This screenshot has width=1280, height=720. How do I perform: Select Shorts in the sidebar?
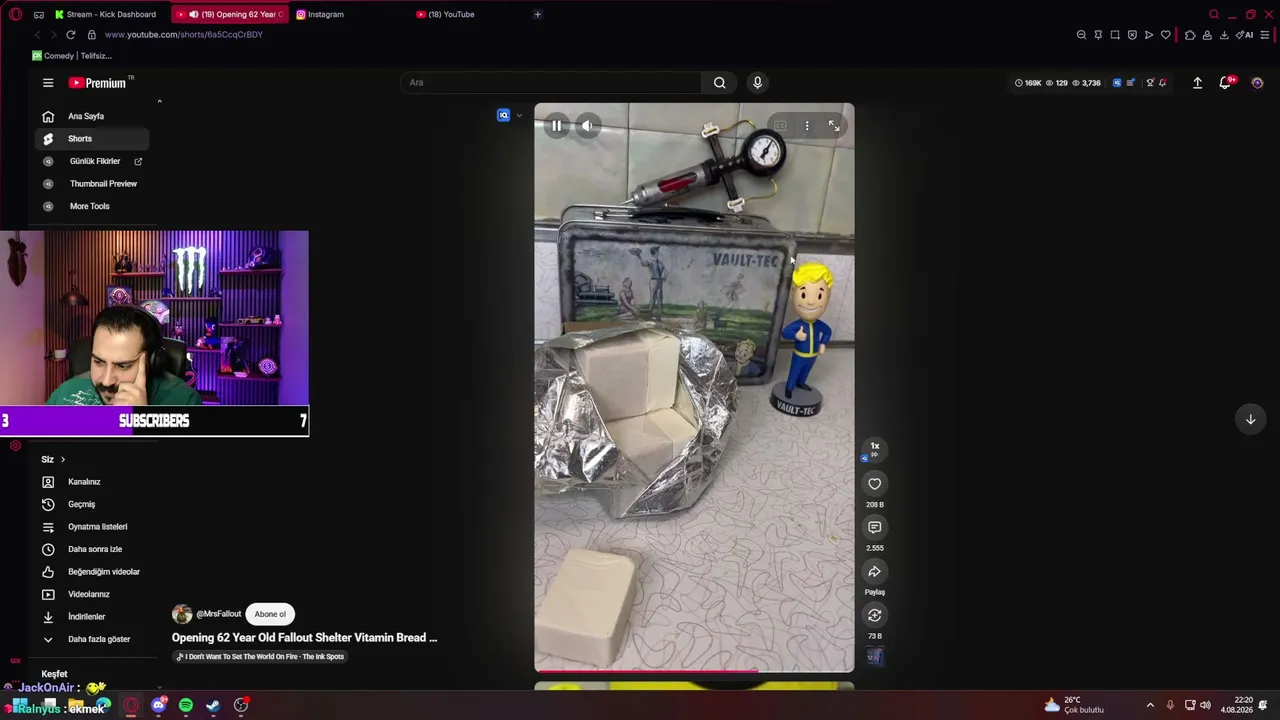point(92,139)
